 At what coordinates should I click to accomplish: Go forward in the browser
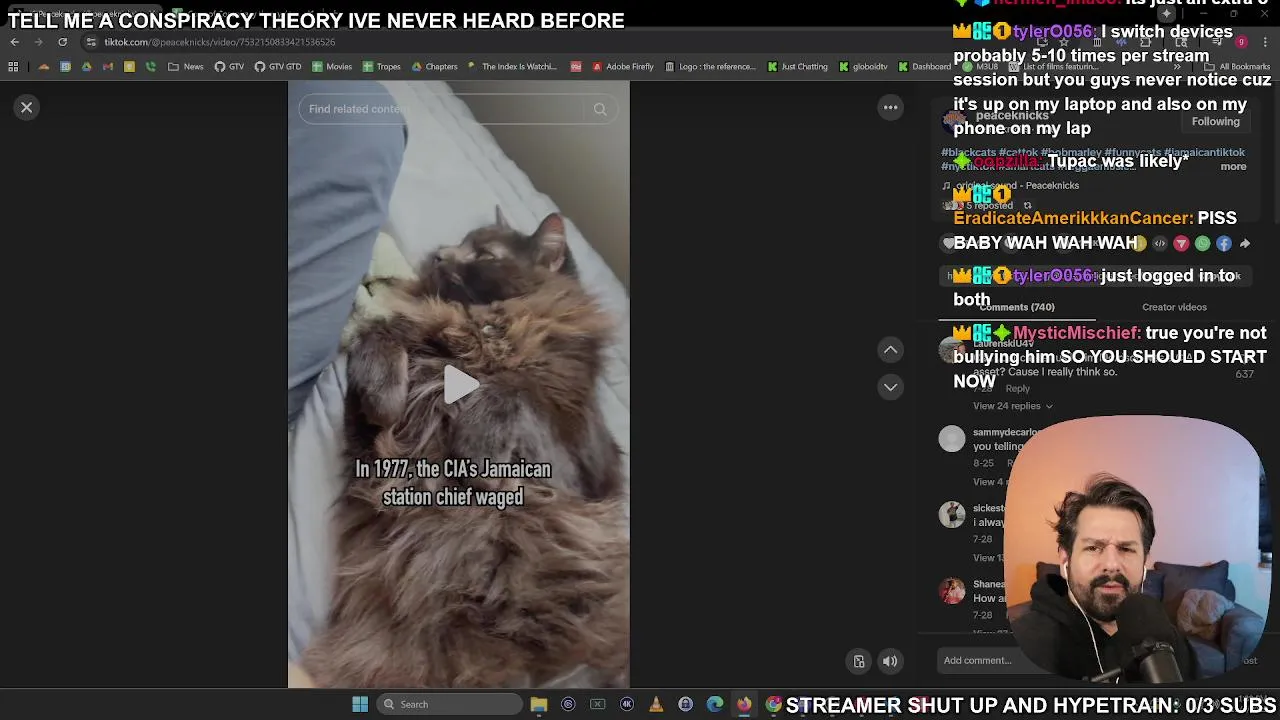click(x=38, y=42)
